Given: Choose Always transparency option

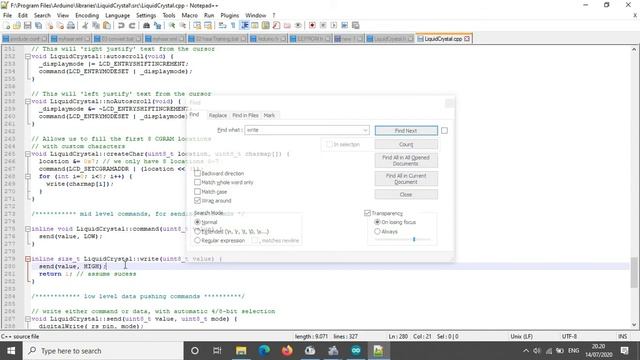Looking at the screenshot, I should click(x=377, y=231).
